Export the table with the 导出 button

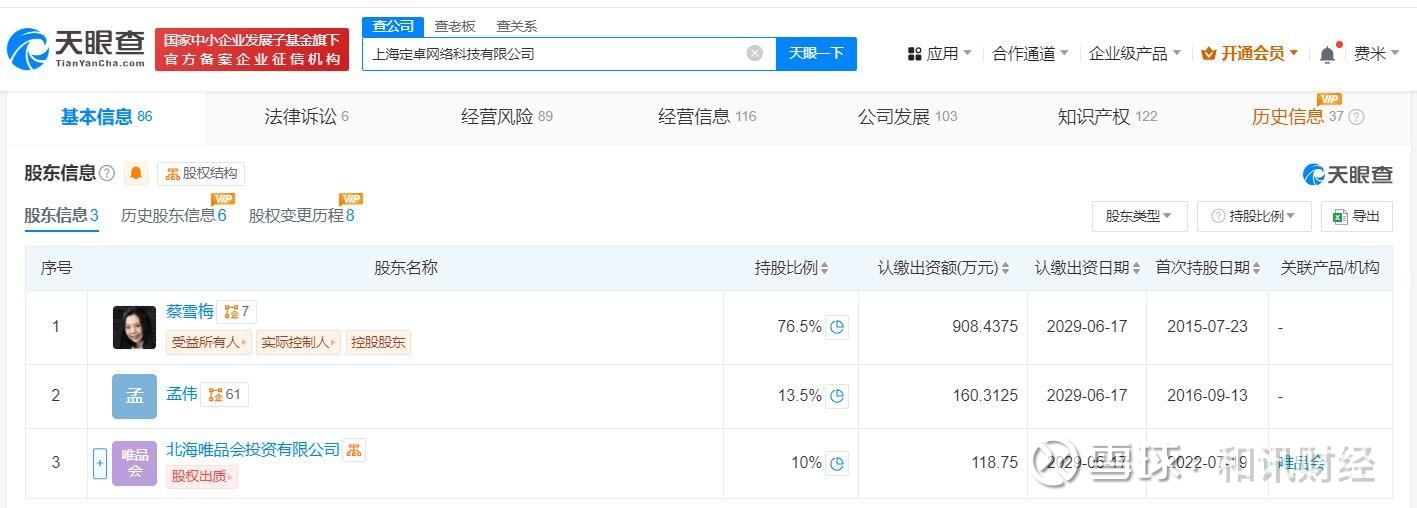click(1356, 216)
